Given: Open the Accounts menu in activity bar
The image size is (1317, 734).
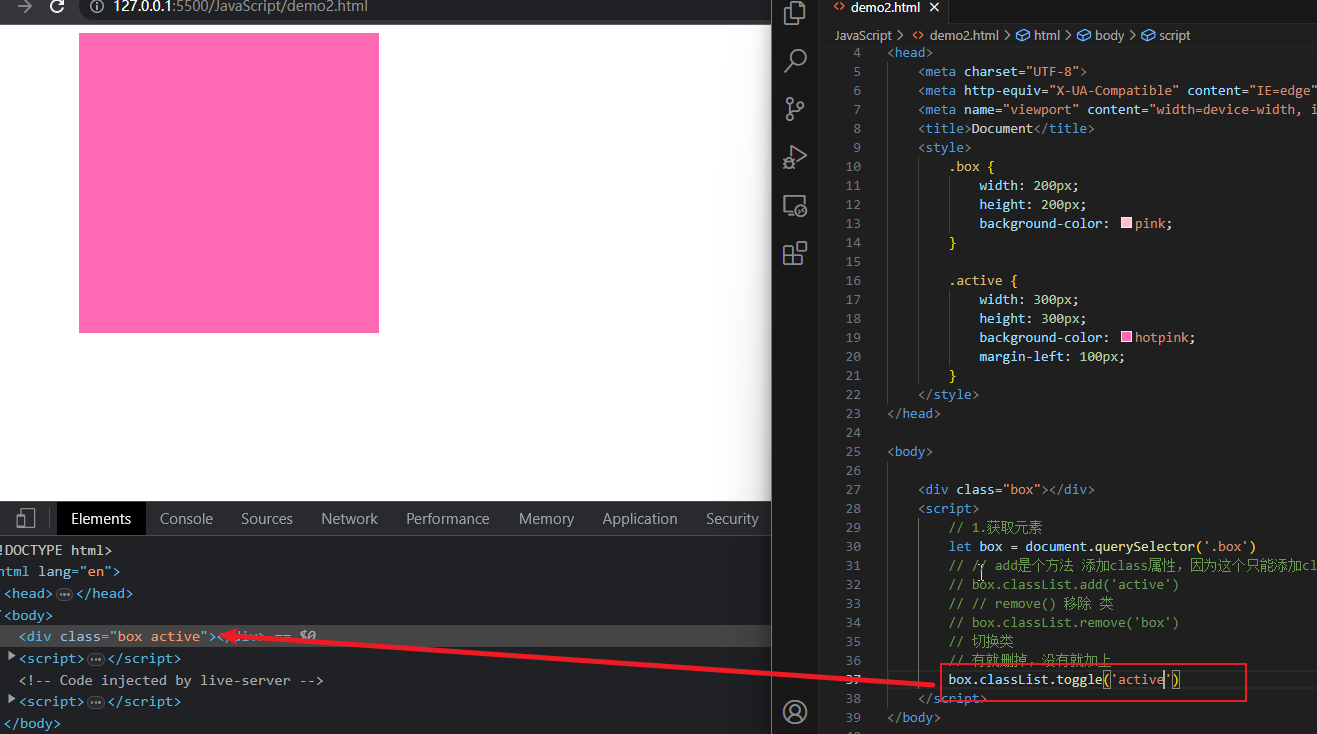Looking at the screenshot, I should (x=795, y=712).
